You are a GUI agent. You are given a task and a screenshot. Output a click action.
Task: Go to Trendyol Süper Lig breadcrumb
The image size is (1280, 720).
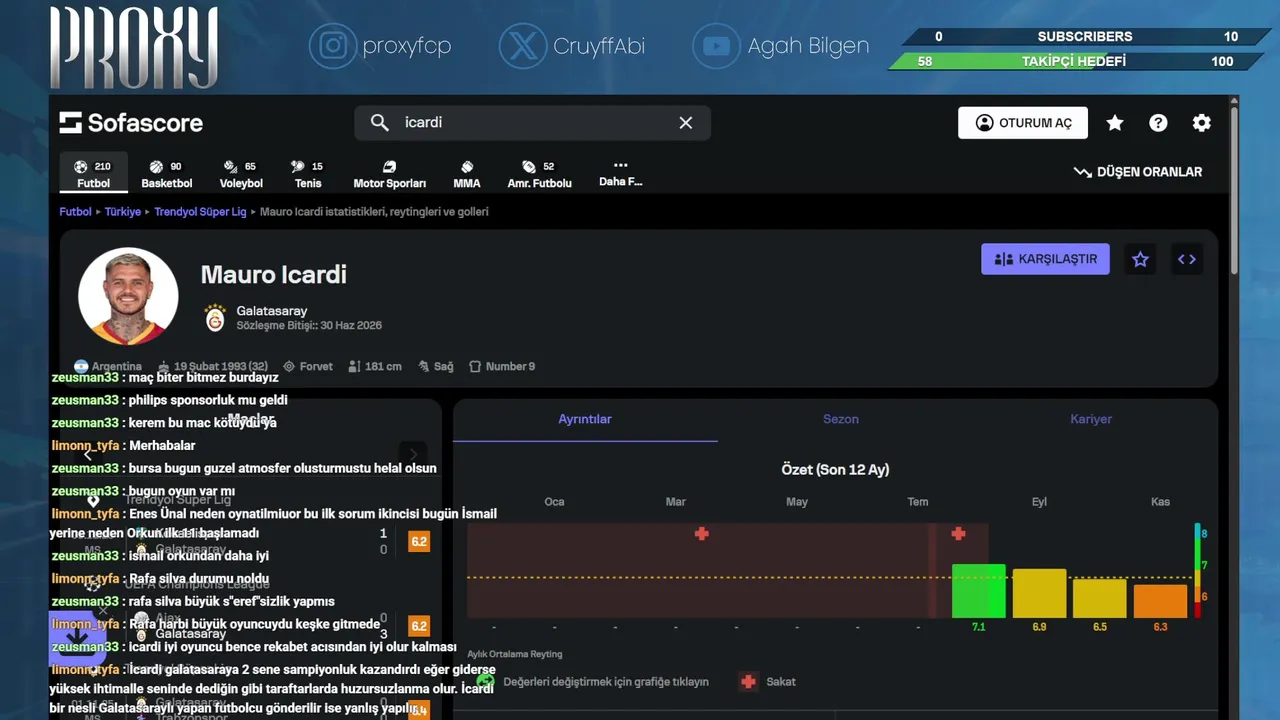point(200,212)
